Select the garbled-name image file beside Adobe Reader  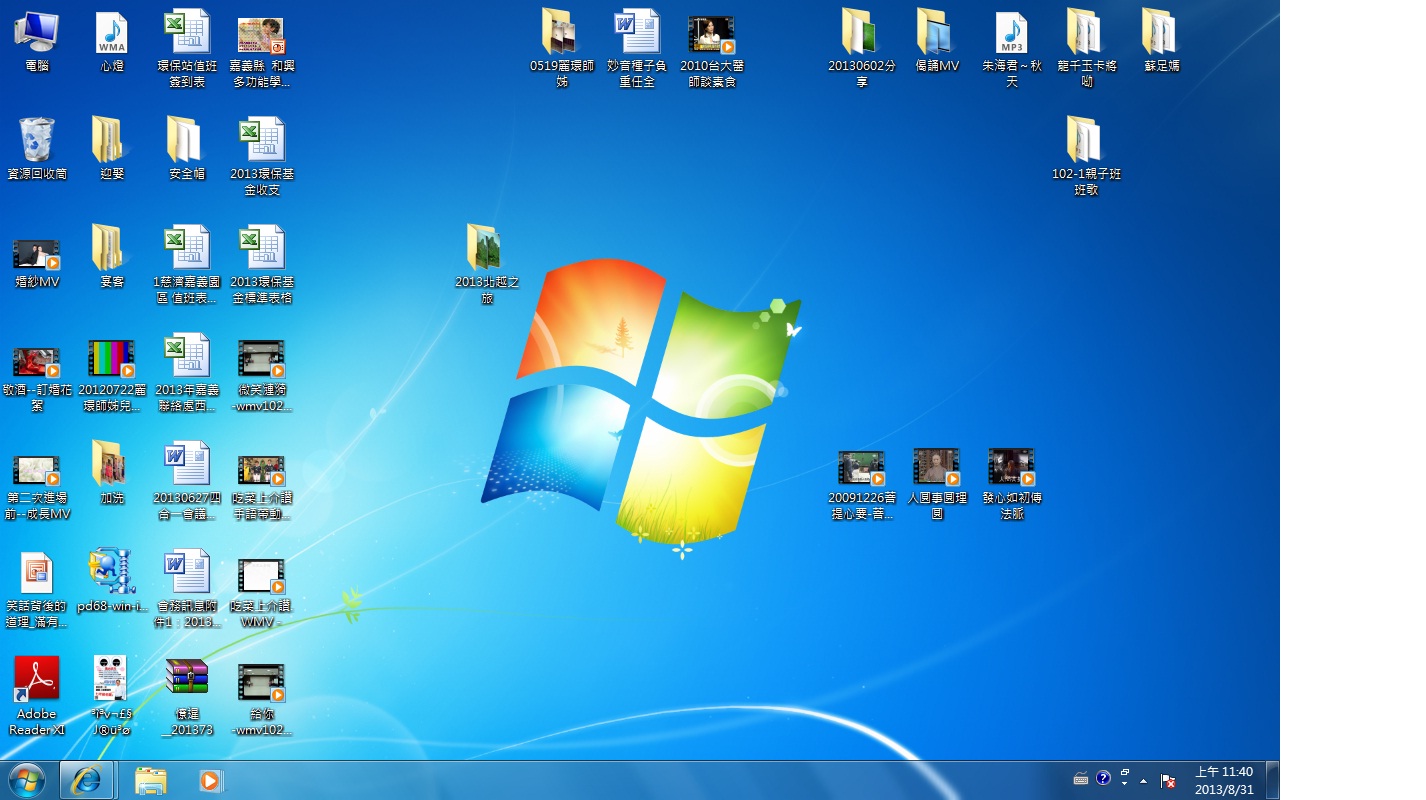tap(112, 696)
